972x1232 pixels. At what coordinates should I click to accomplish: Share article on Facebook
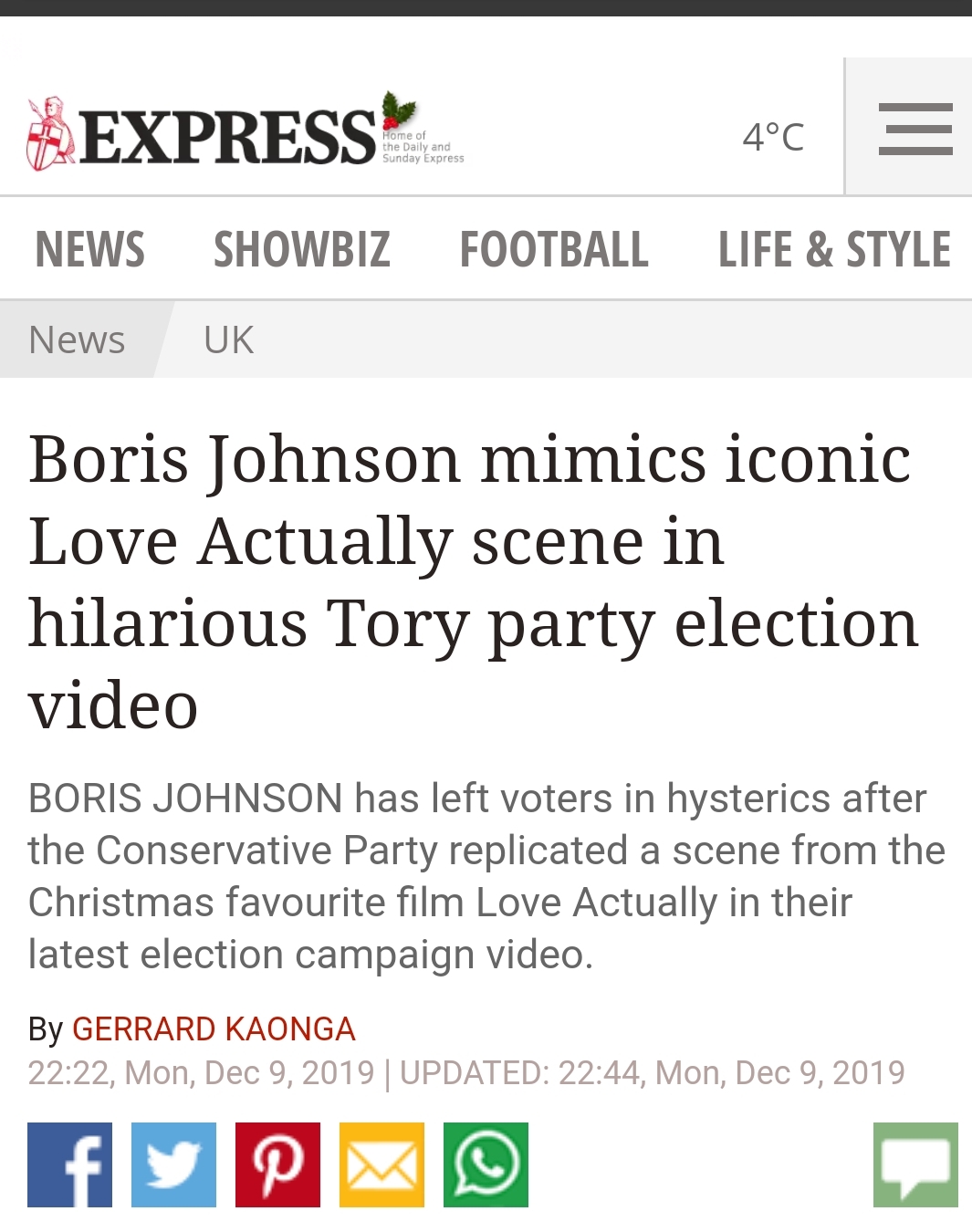point(70,1164)
